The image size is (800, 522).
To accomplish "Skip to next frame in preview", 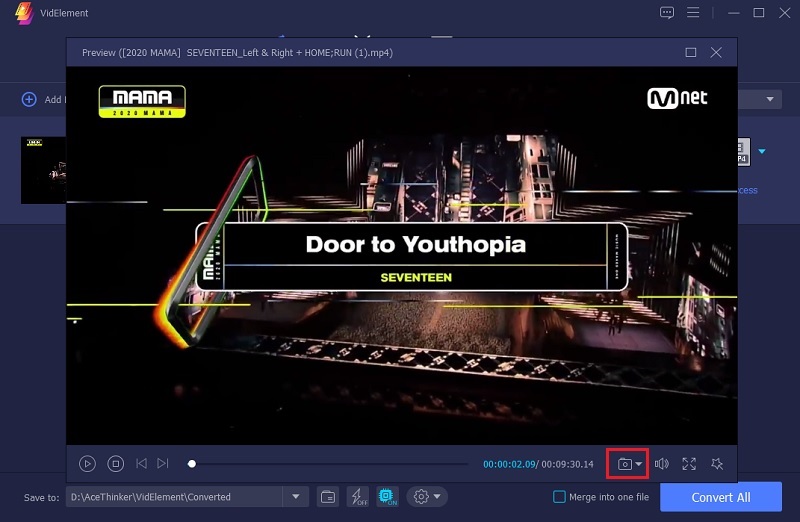I will [x=163, y=463].
